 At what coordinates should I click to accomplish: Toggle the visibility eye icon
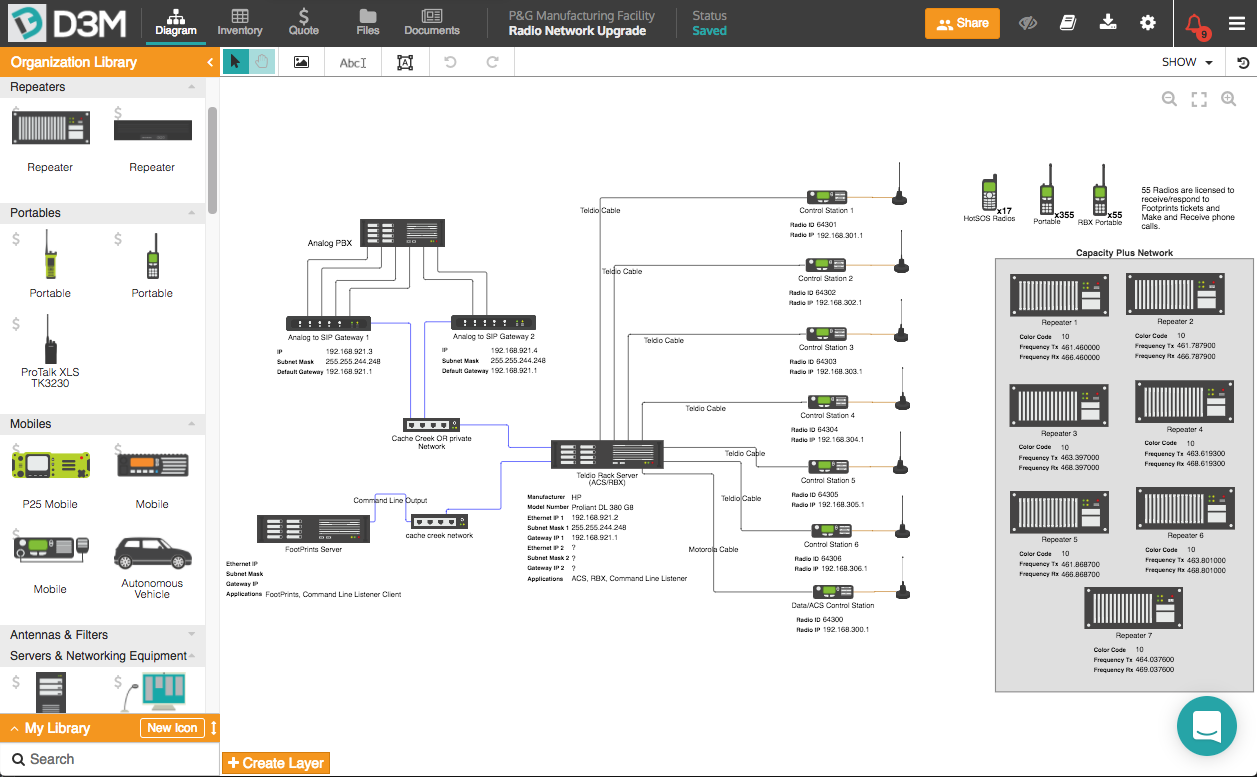click(1028, 23)
